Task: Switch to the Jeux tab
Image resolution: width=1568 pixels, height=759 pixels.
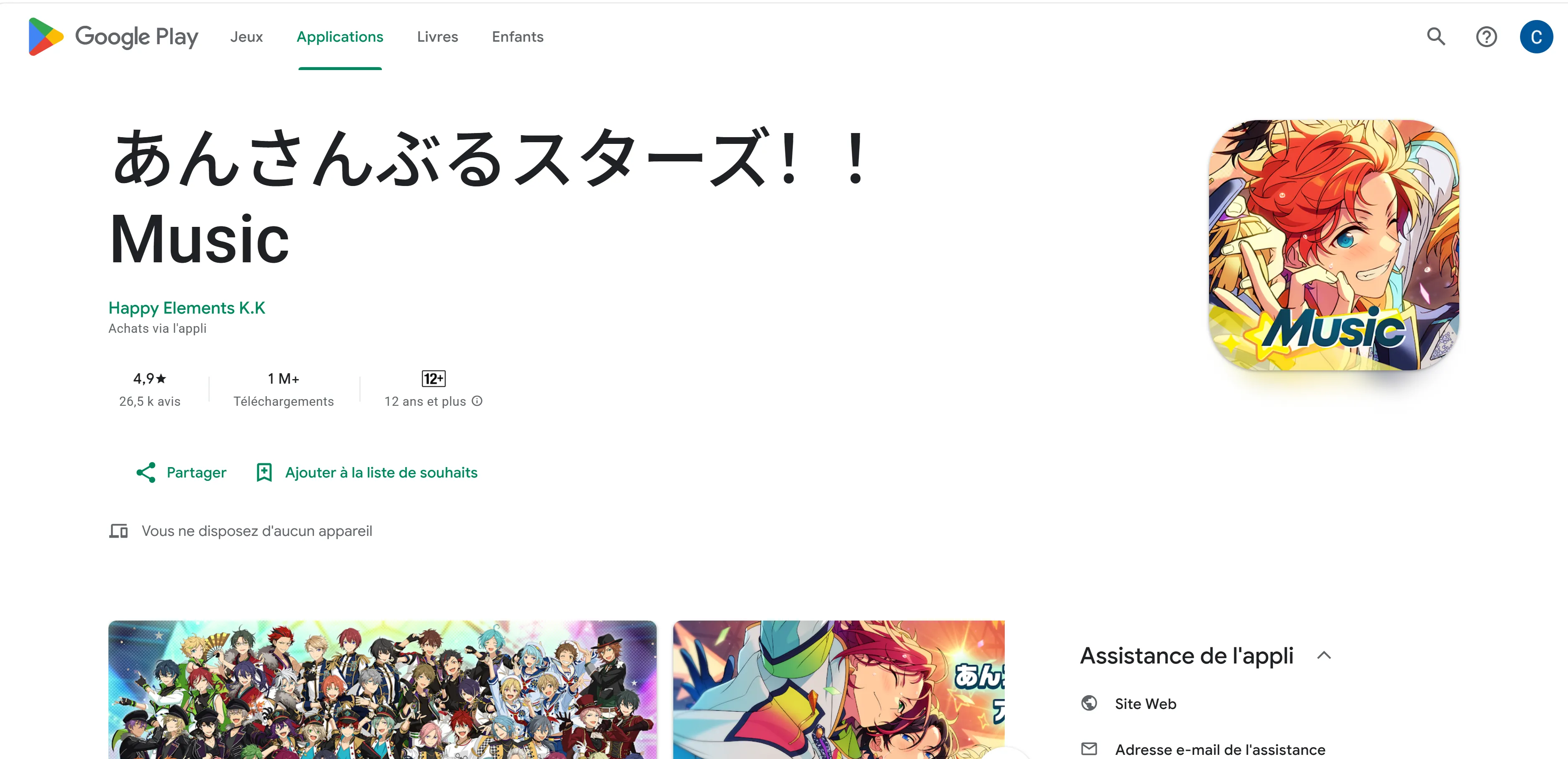Action: [x=246, y=37]
